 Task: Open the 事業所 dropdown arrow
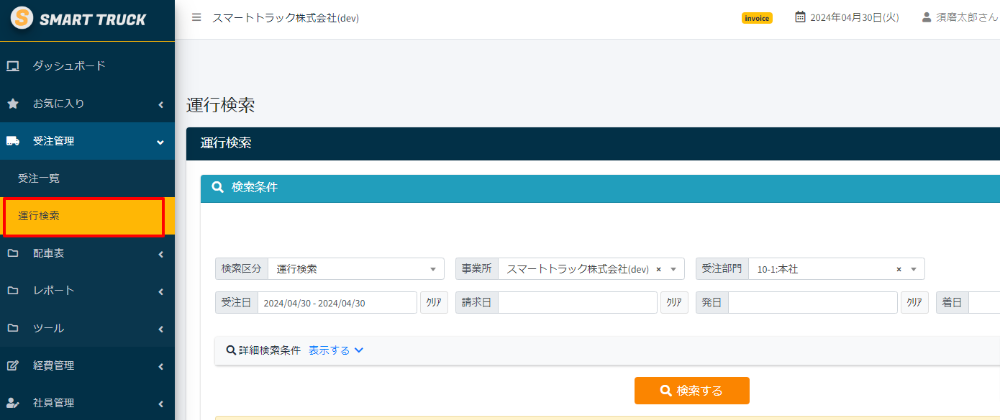[x=674, y=269]
